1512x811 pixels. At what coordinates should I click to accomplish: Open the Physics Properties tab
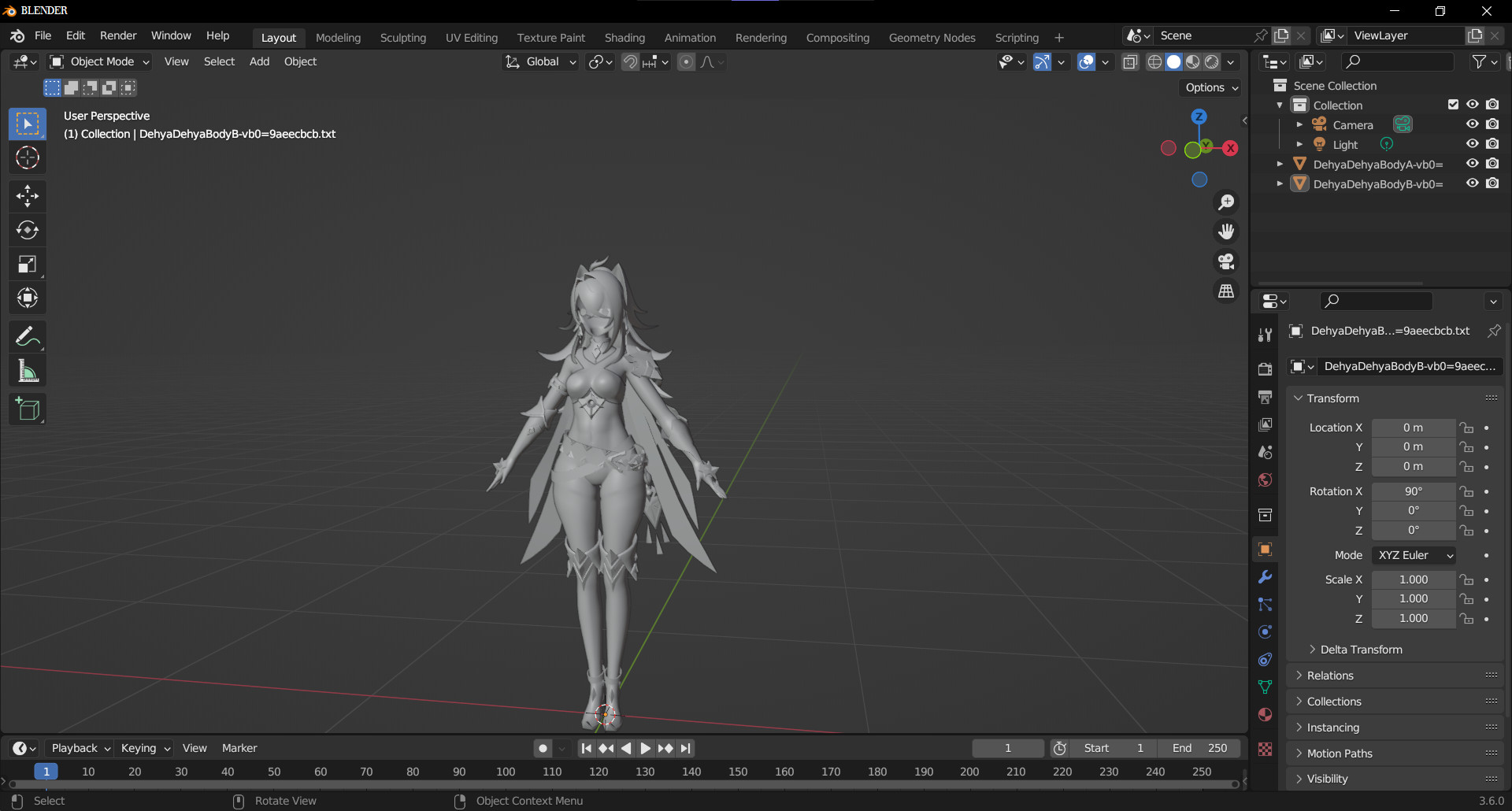point(1265,631)
